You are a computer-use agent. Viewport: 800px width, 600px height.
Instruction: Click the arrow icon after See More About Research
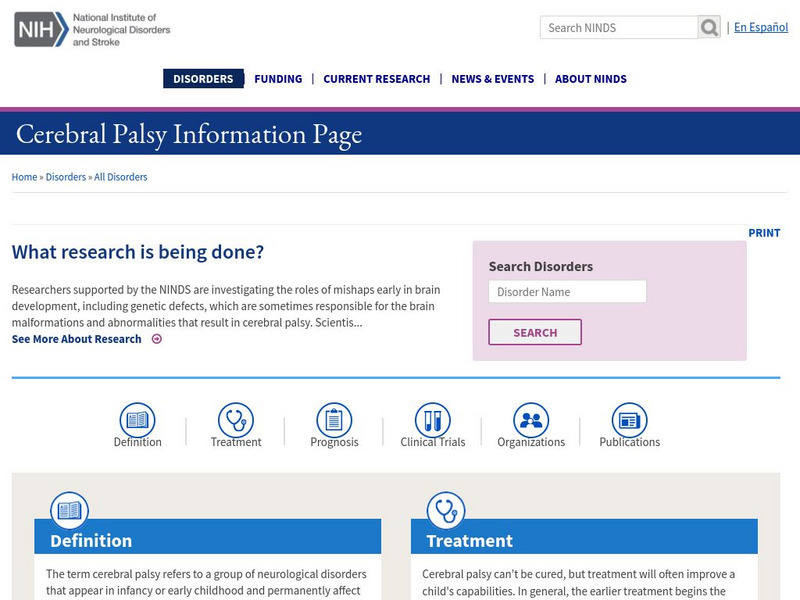pos(157,339)
